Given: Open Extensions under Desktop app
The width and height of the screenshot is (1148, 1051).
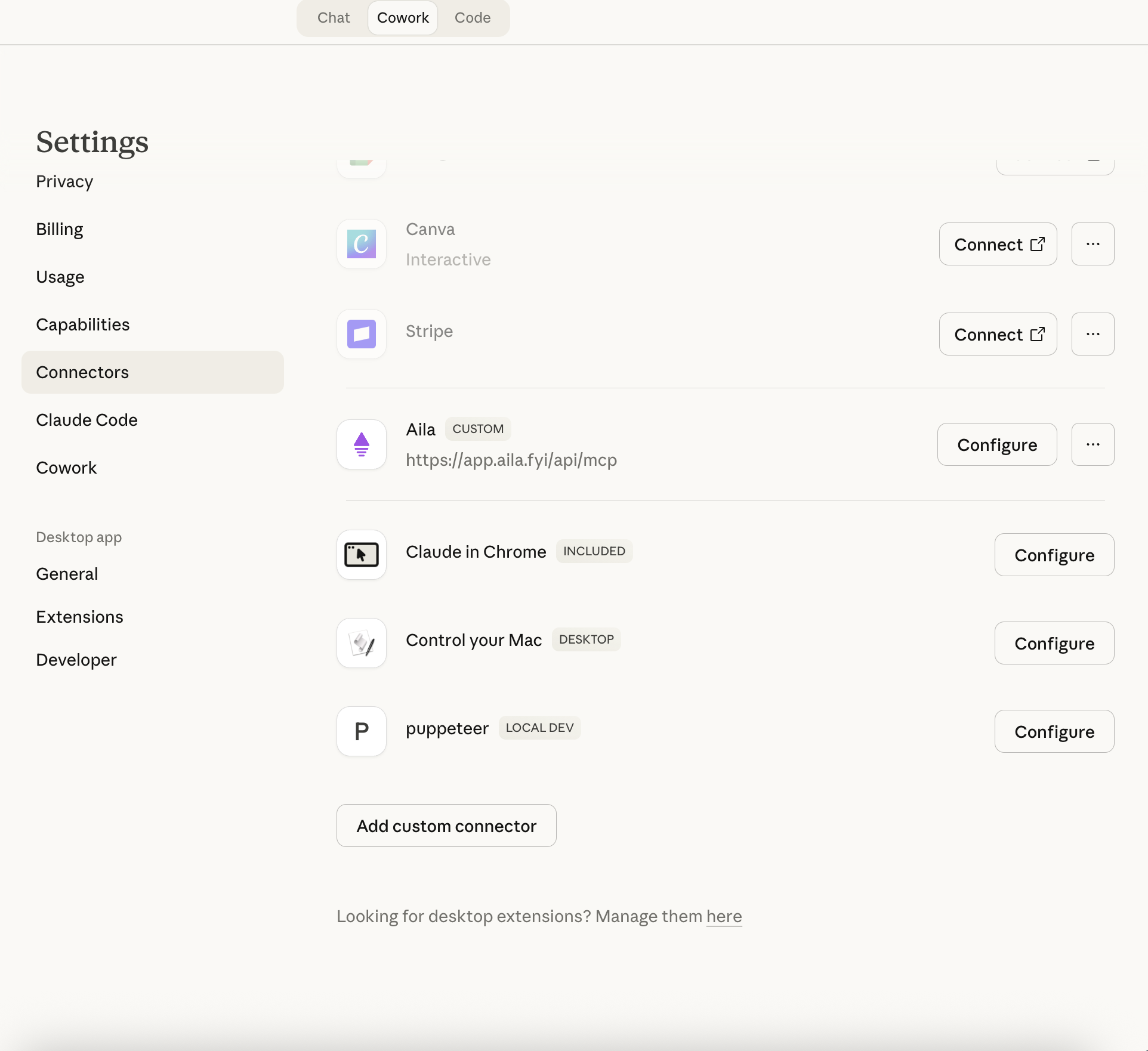Looking at the screenshot, I should coord(79,616).
